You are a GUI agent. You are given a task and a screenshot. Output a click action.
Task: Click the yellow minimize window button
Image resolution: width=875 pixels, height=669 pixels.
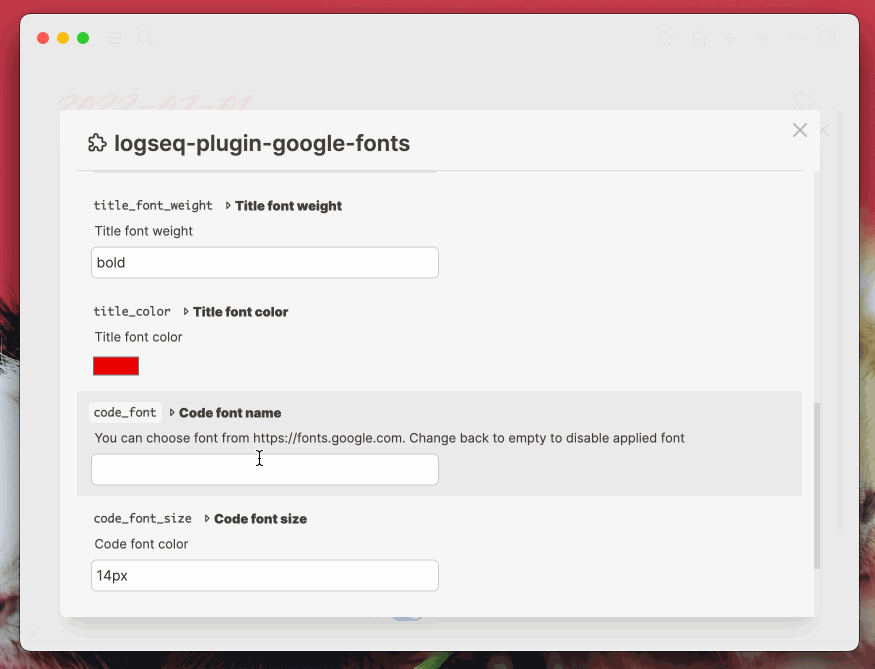tap(63, 38)
